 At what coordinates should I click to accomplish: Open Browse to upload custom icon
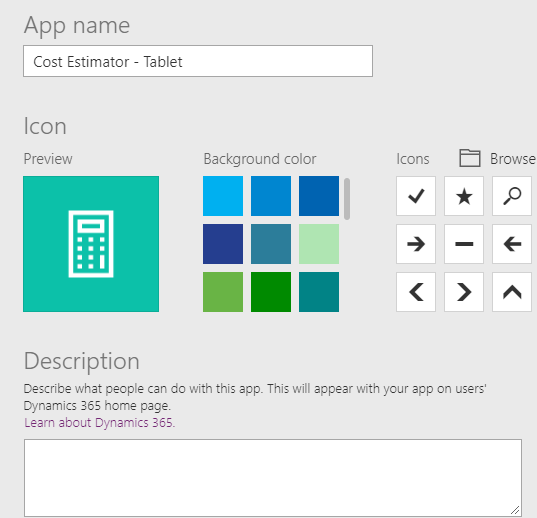(513, 159)
